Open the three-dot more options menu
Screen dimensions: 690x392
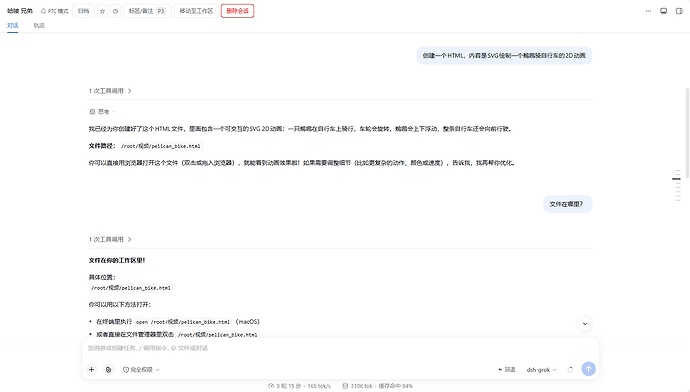coord(648,11)
